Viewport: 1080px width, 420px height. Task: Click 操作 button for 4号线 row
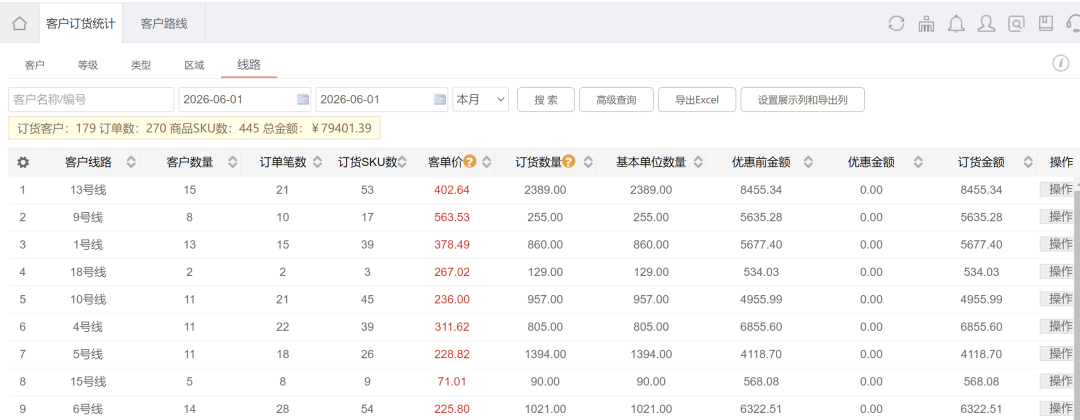(x=1057, y=326)
